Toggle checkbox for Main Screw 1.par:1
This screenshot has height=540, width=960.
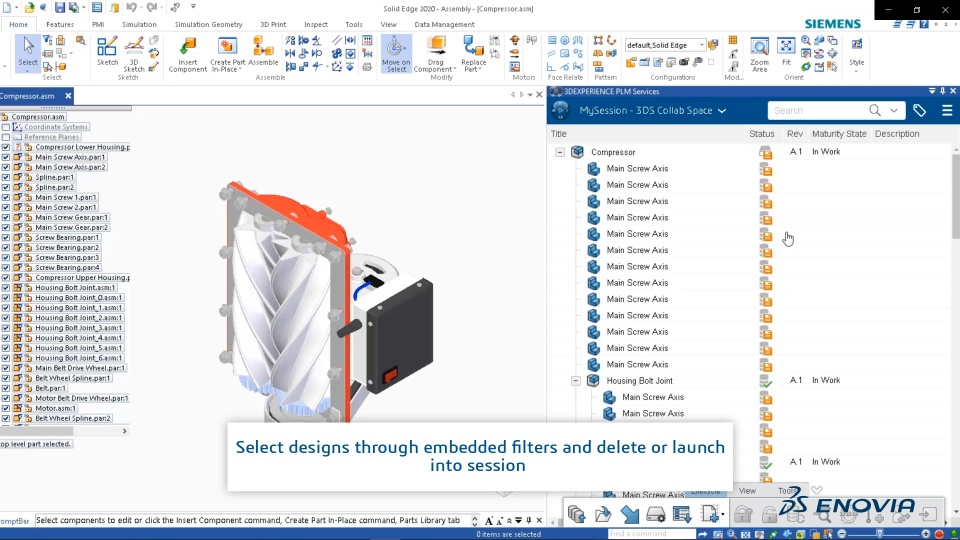[x=6, y=197]
